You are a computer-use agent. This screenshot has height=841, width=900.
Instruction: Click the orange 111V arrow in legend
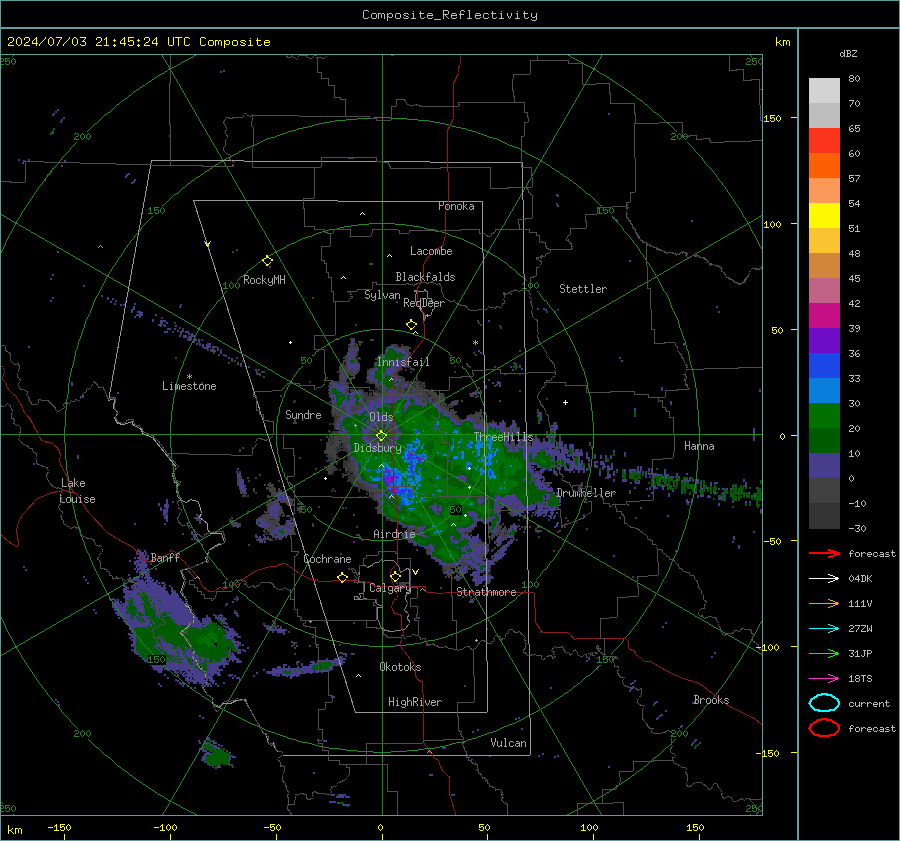click(824, 603)
